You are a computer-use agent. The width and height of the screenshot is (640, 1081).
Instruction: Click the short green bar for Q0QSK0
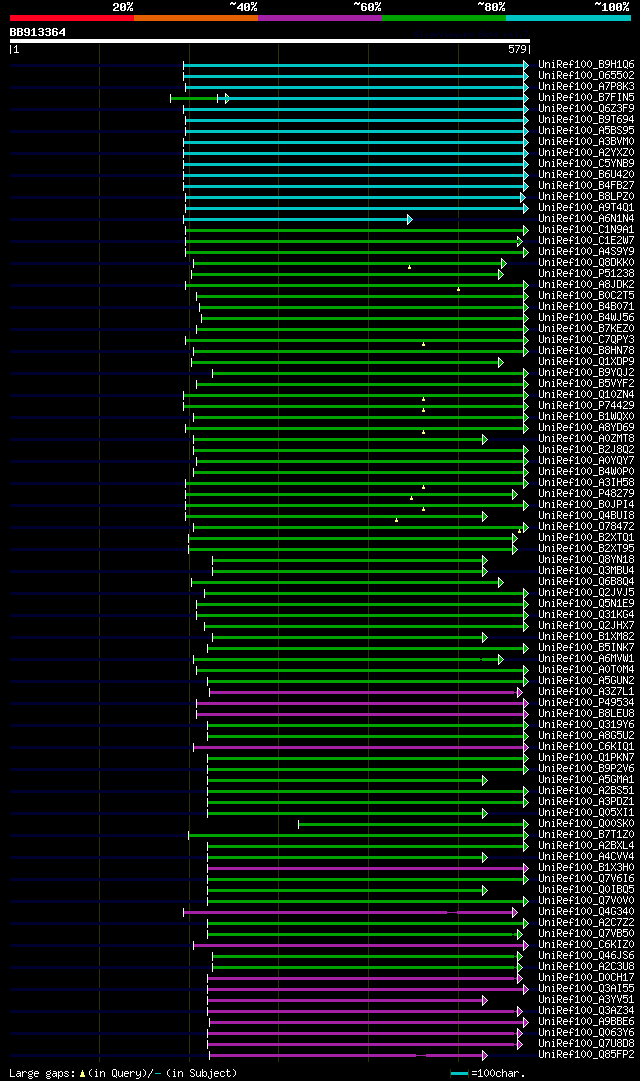pyautogui.click(x=414, y=825)
